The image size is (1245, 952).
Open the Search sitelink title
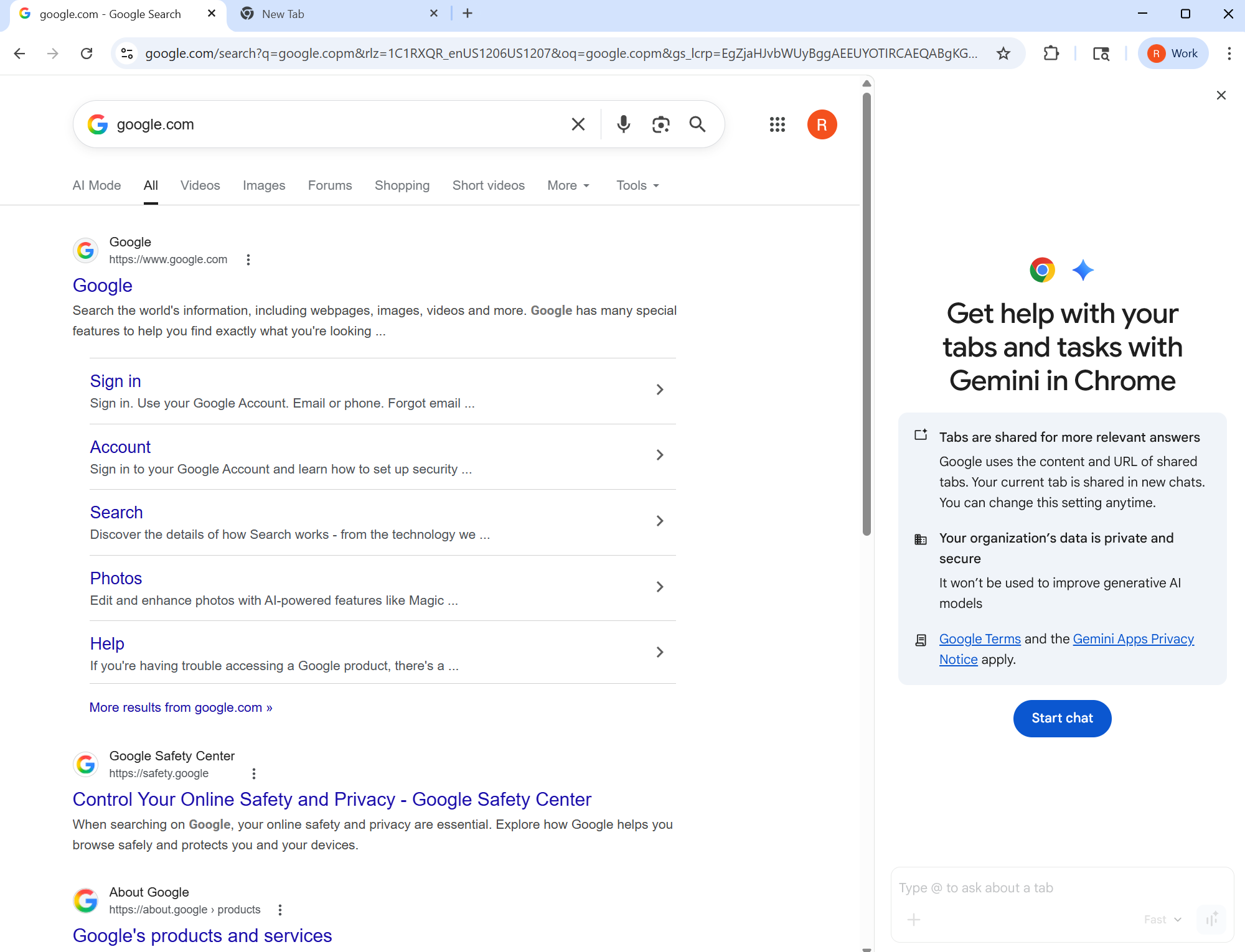(116, 512)
